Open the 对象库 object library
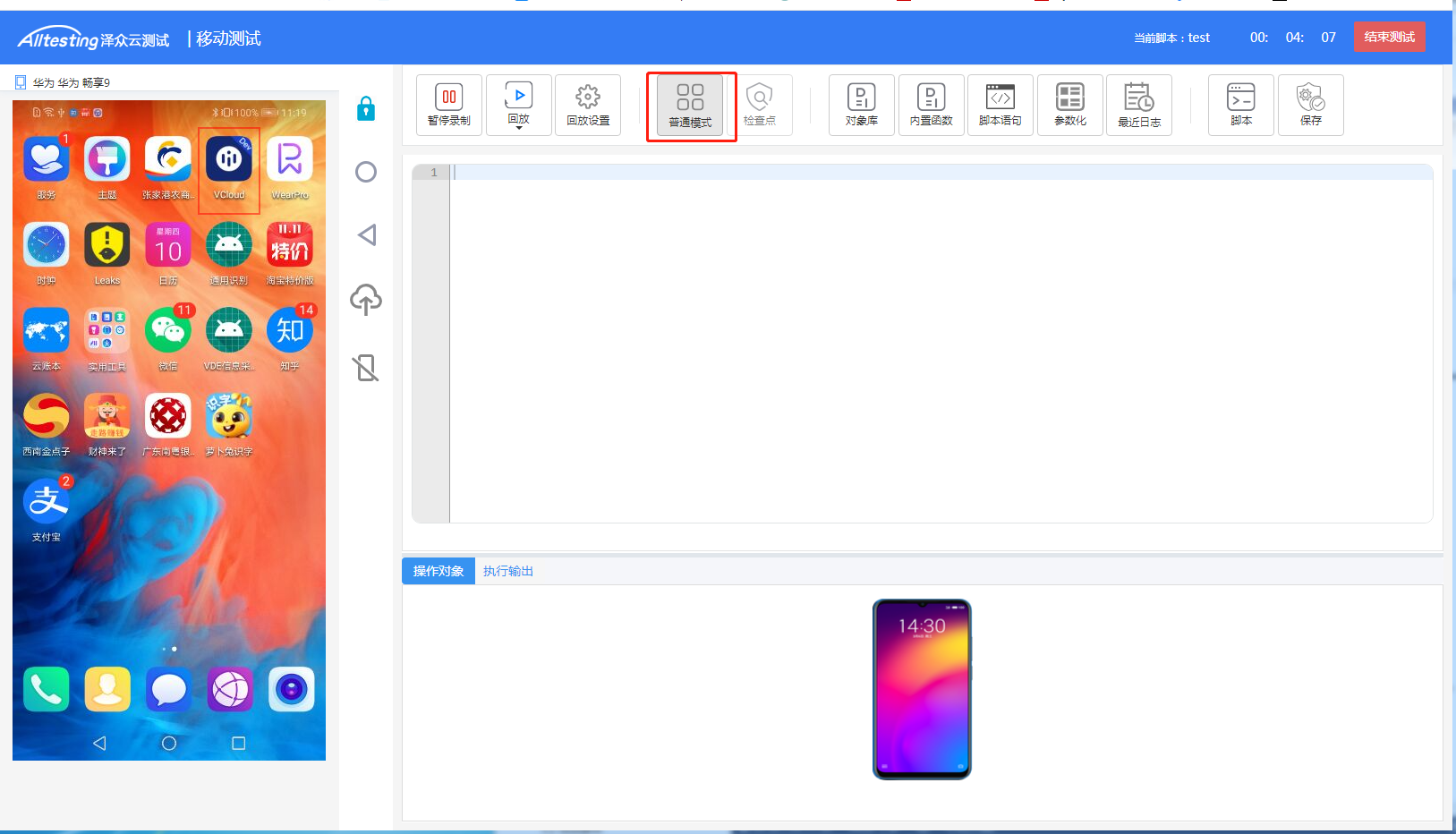Screen dimensions: 1456x834 pyautogui.click(x=861, y=105)
